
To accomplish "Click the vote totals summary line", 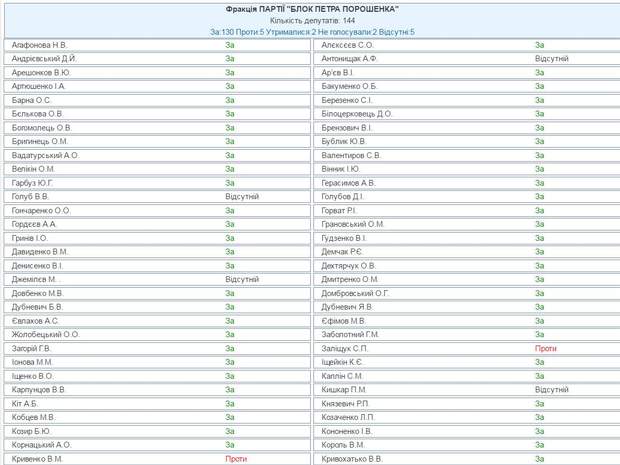I will 312,33.
